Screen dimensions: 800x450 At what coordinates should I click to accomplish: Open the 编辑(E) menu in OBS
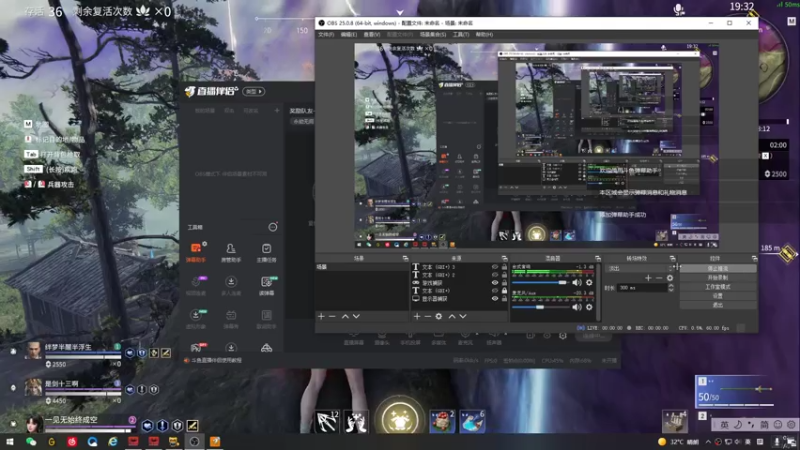(x=348, y=35)
